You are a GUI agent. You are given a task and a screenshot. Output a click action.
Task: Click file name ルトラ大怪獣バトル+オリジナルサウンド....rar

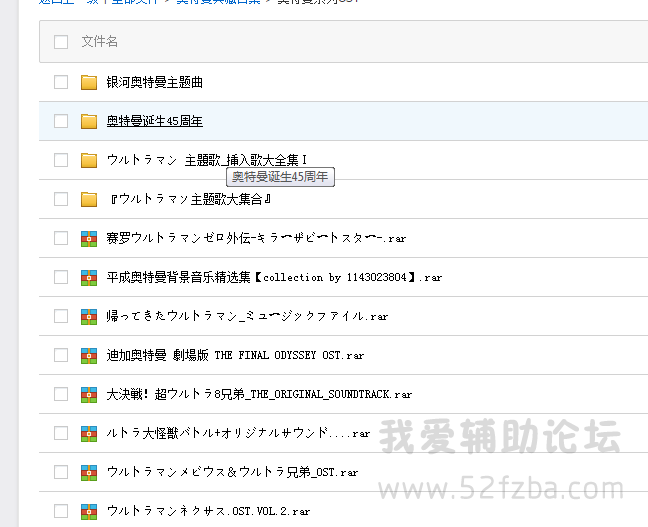point(238,433)
